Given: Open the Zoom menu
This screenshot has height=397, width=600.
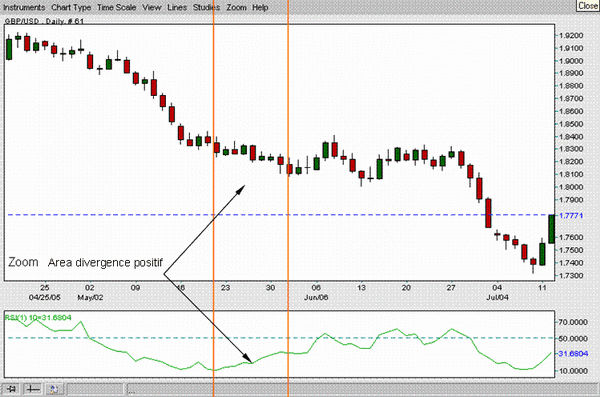Looking at the screenshot, I should tap(236, 7).
